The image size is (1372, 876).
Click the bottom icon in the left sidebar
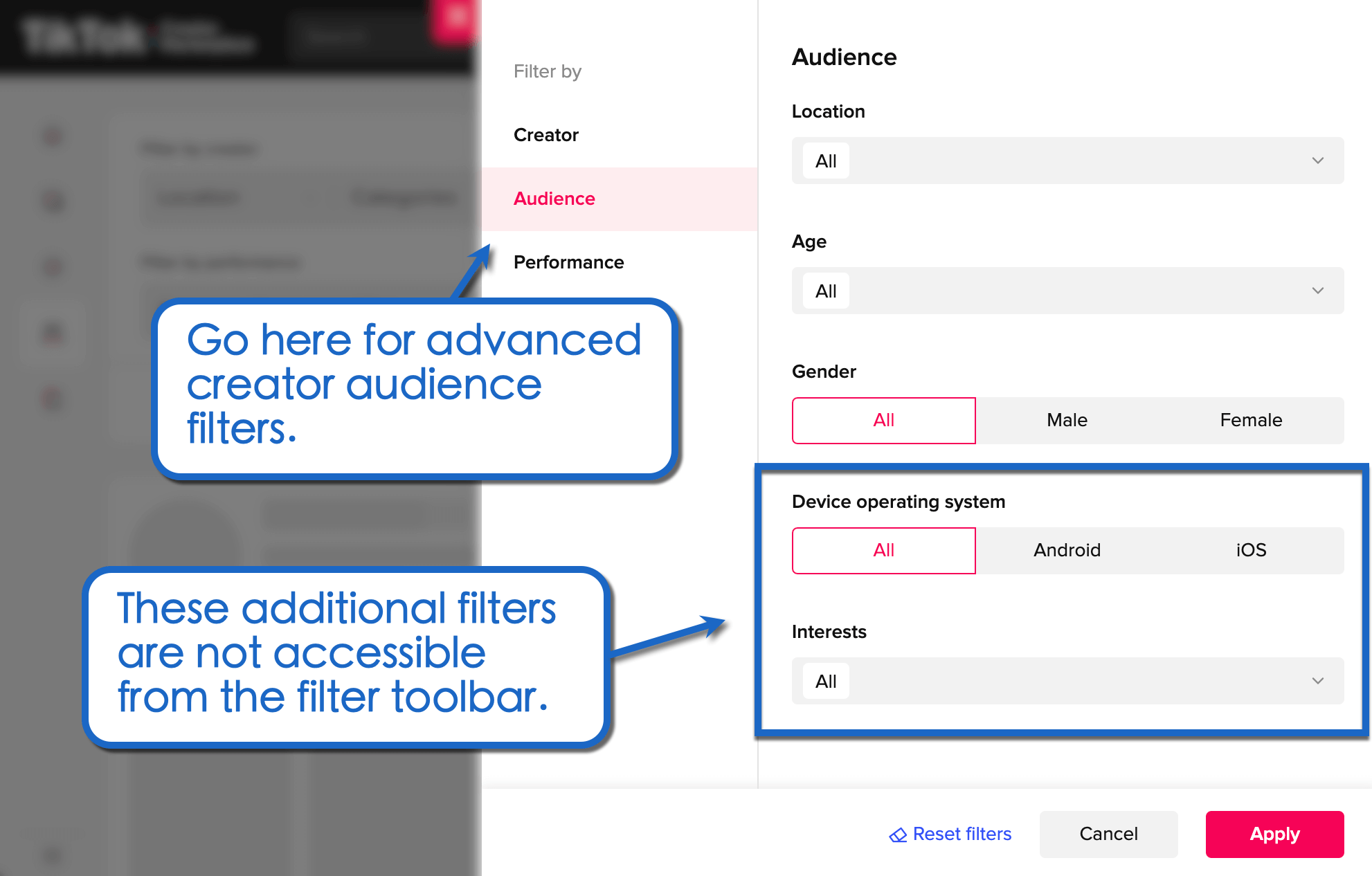click(53, 399)
